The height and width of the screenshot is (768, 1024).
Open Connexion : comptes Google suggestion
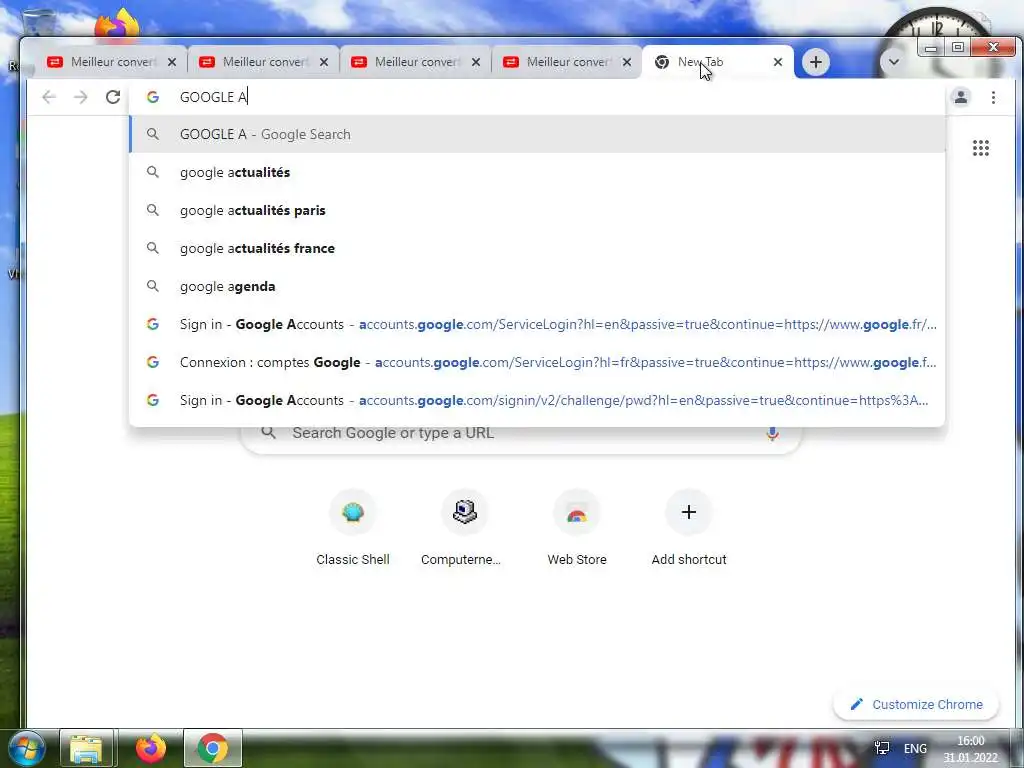537,362
